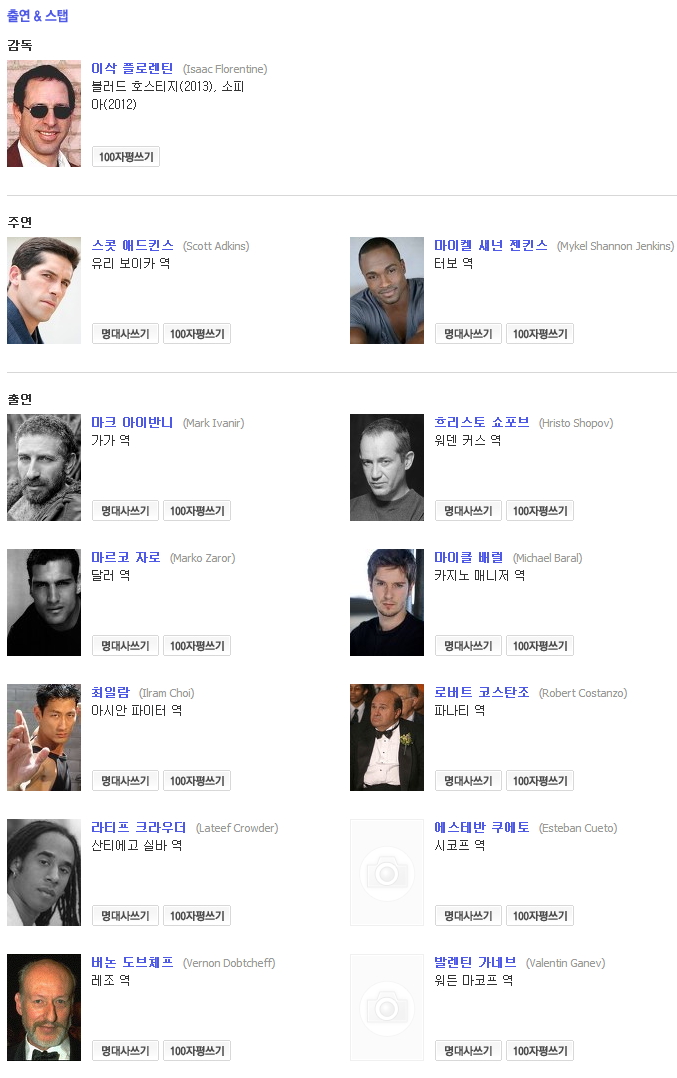Open Michael Baral's portrait thumbnail
Image resolution: width=677 pixels, height=1078 pixels.
point(387,602)
